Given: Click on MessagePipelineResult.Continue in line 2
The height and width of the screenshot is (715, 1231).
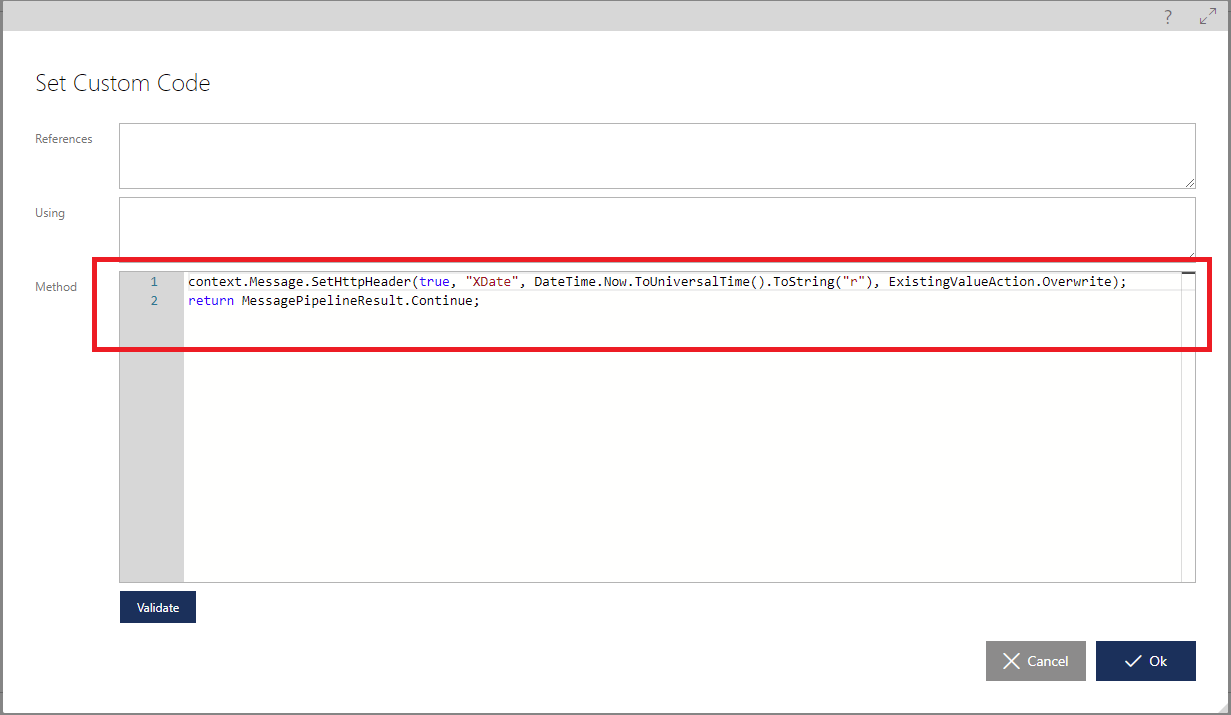Looking at the screenshot, I should (x=359, y=301).
